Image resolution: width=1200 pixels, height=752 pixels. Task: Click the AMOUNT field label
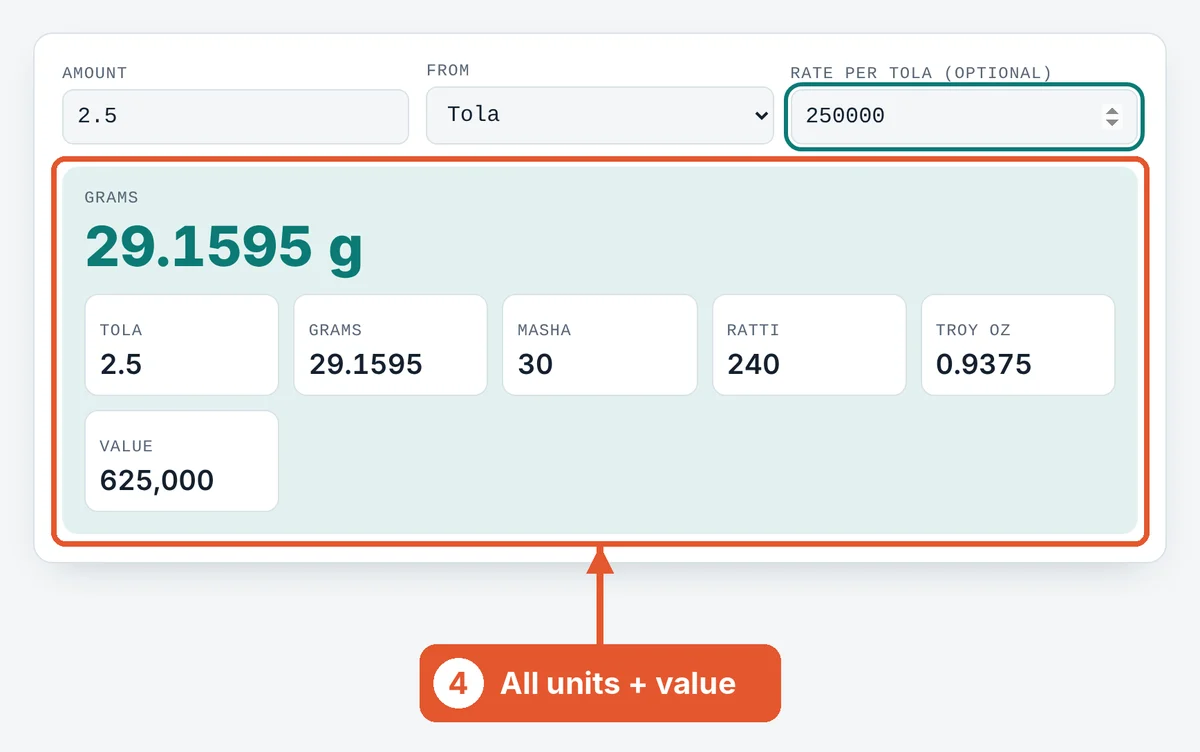tap(95, 73)
